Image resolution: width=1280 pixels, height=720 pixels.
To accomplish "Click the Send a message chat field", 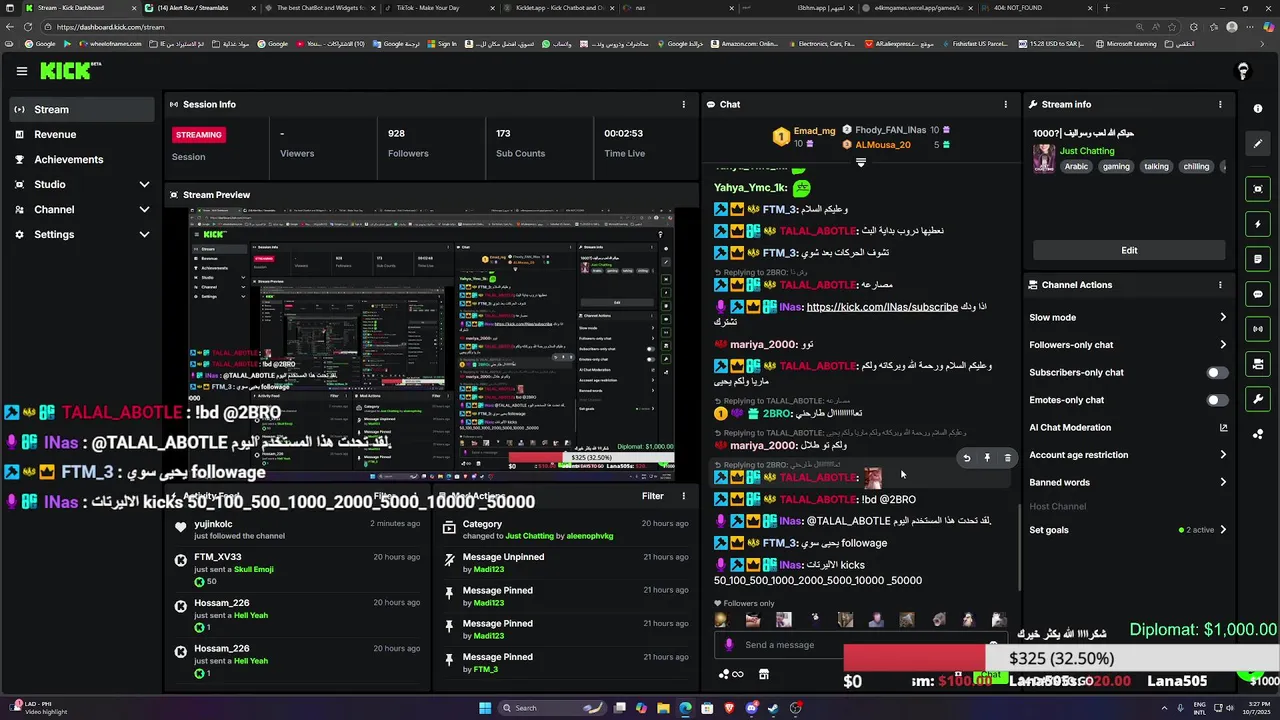I will tap(860, 645).
